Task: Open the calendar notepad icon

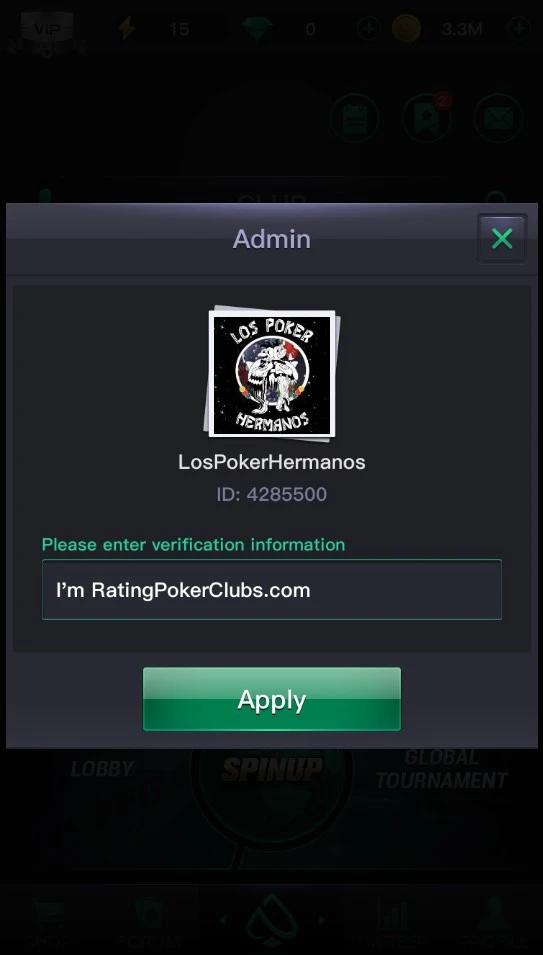Action: coord(355,118)
